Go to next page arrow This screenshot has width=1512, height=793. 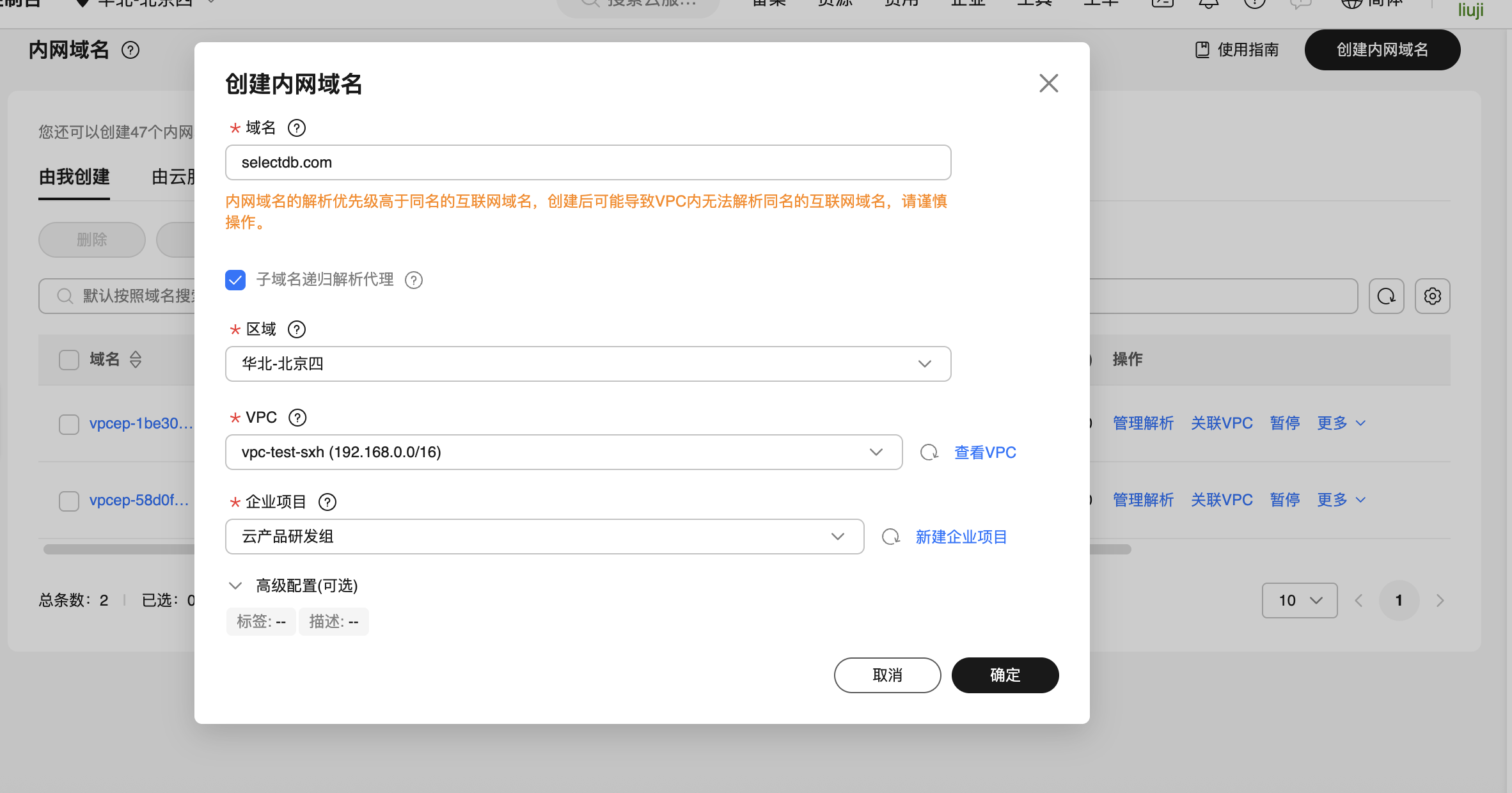click(x=1440, y=601)
